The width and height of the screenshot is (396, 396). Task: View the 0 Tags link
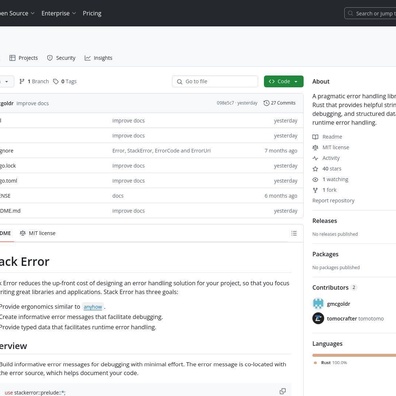coord(65,81)
